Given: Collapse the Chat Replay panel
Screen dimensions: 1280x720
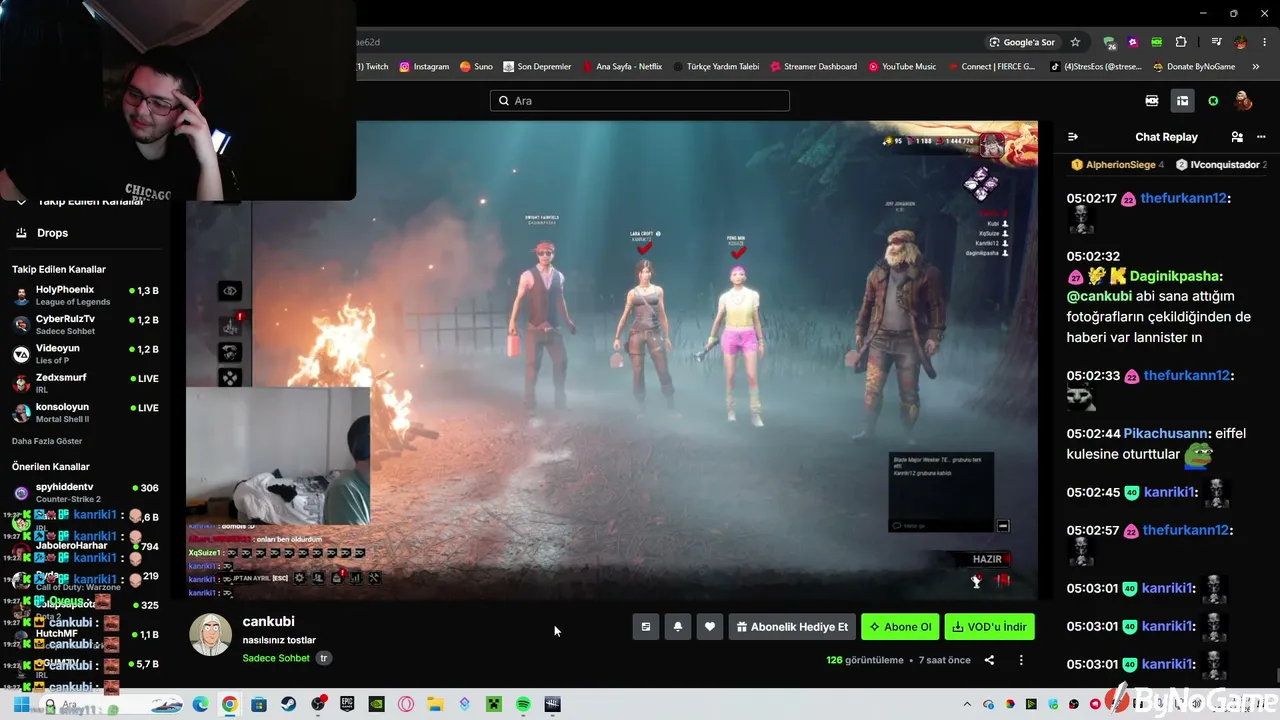Looking at the screenshot, I should (1073, 137).
